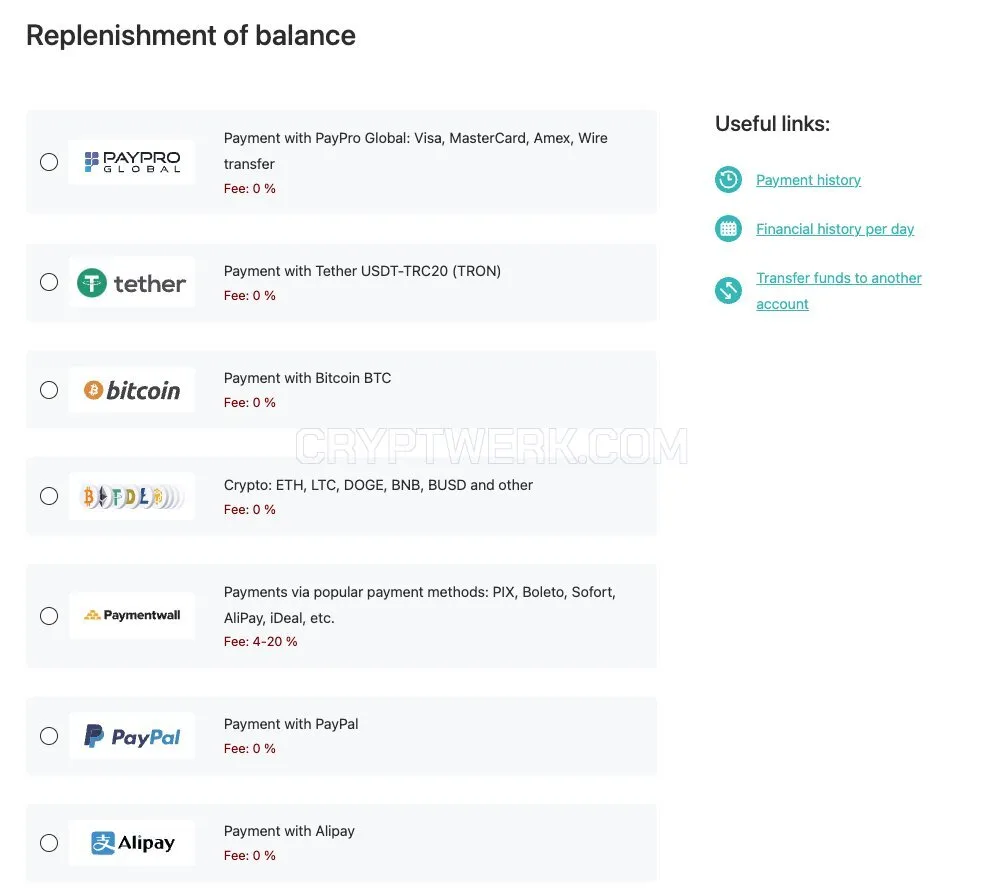Click the payment history clock icon
This screenshot has height=893, width=985.
click(x=729, y=180)
